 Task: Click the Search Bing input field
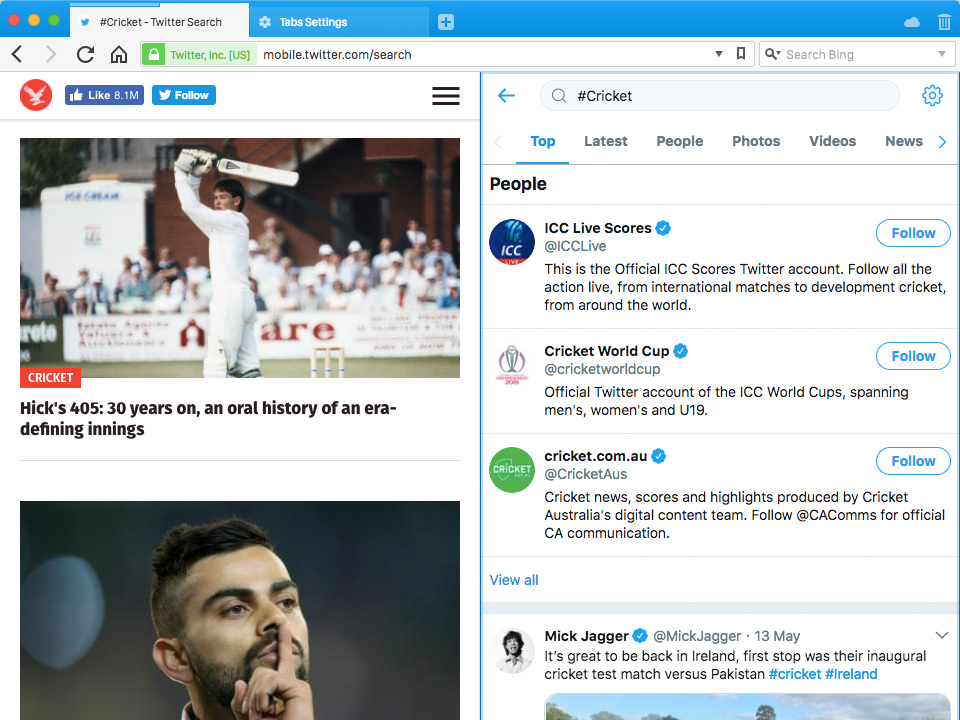[x=857, y=54]
